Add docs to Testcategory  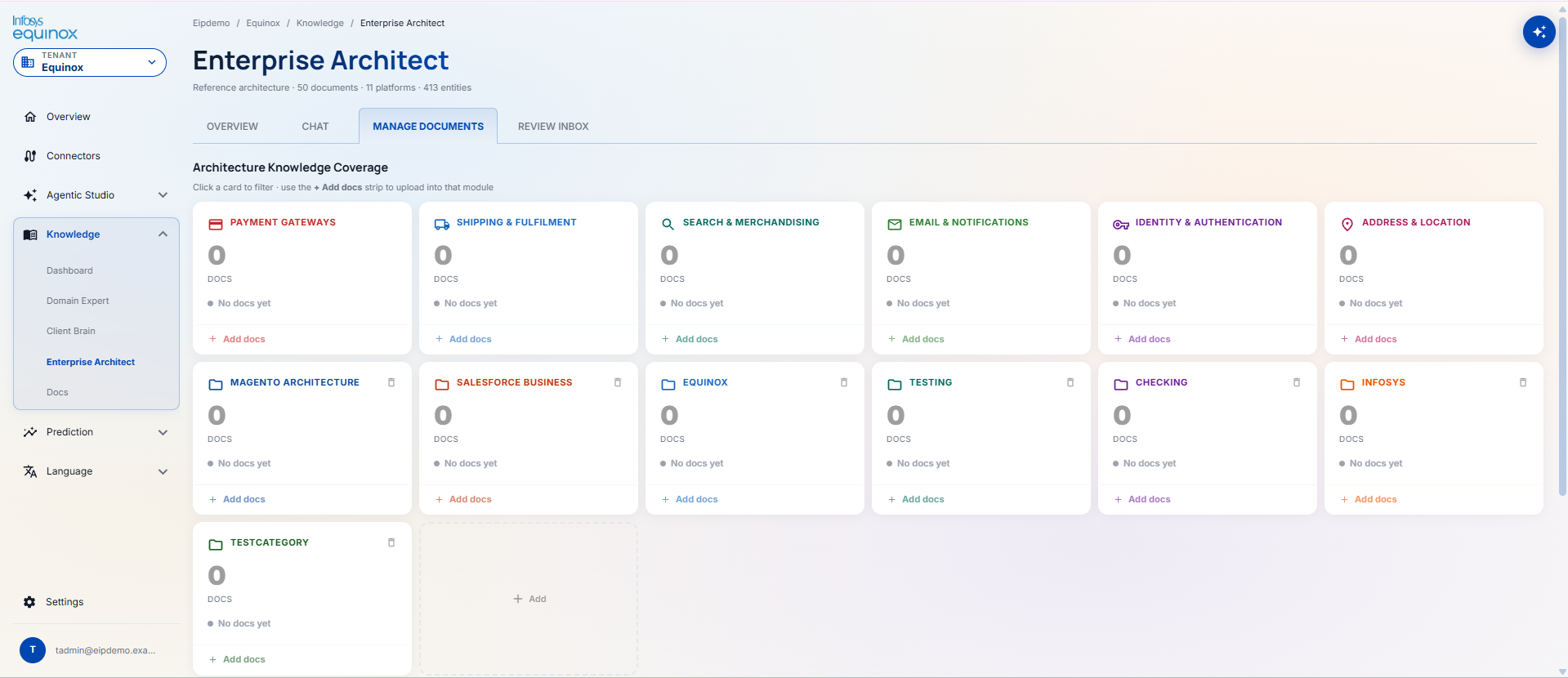(x=237, y=659)
